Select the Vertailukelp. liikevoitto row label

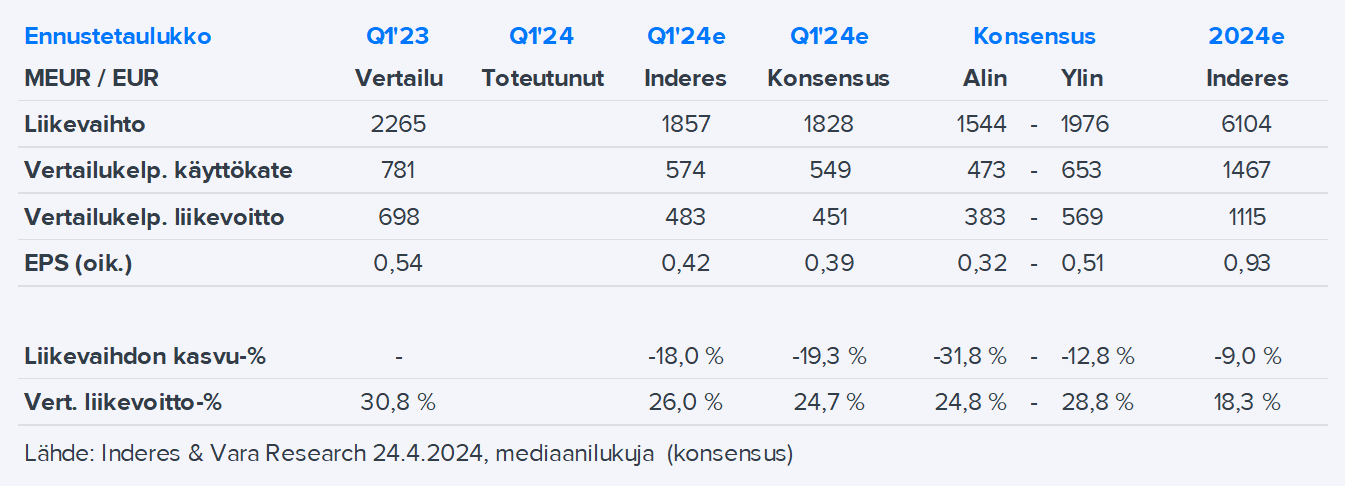coord(154,217)
